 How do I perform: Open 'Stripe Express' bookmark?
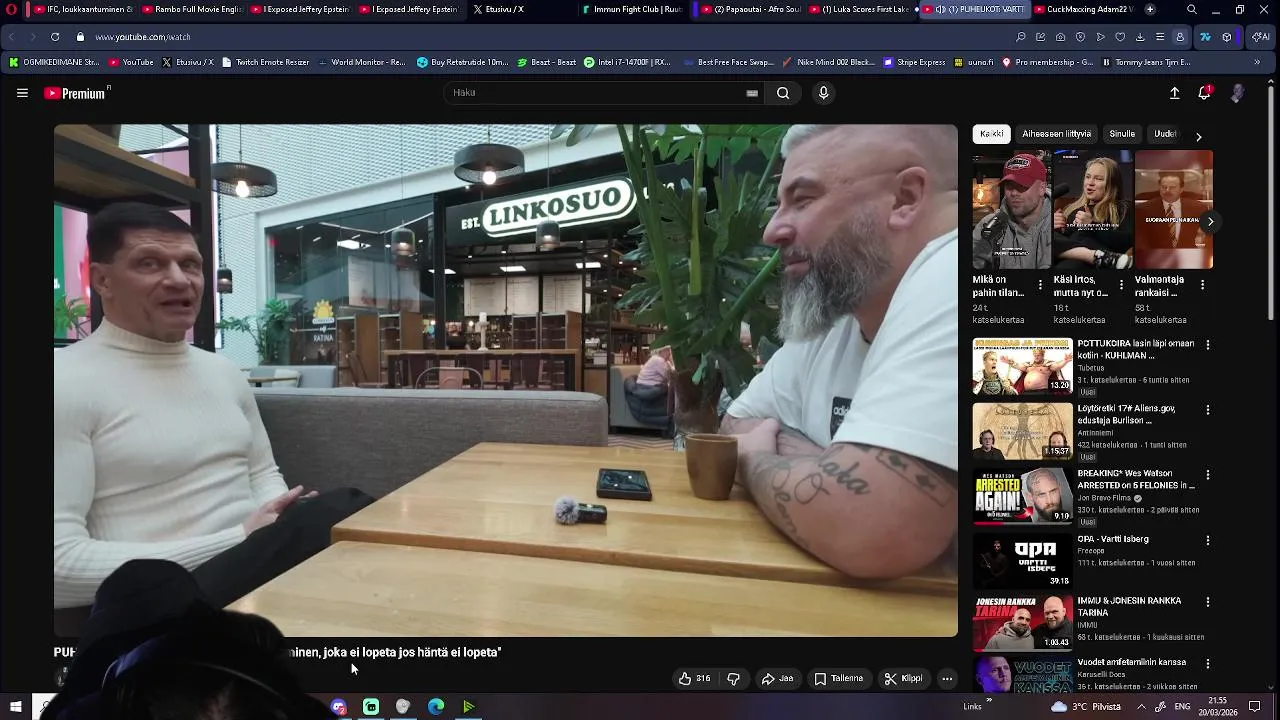(914, 62)
